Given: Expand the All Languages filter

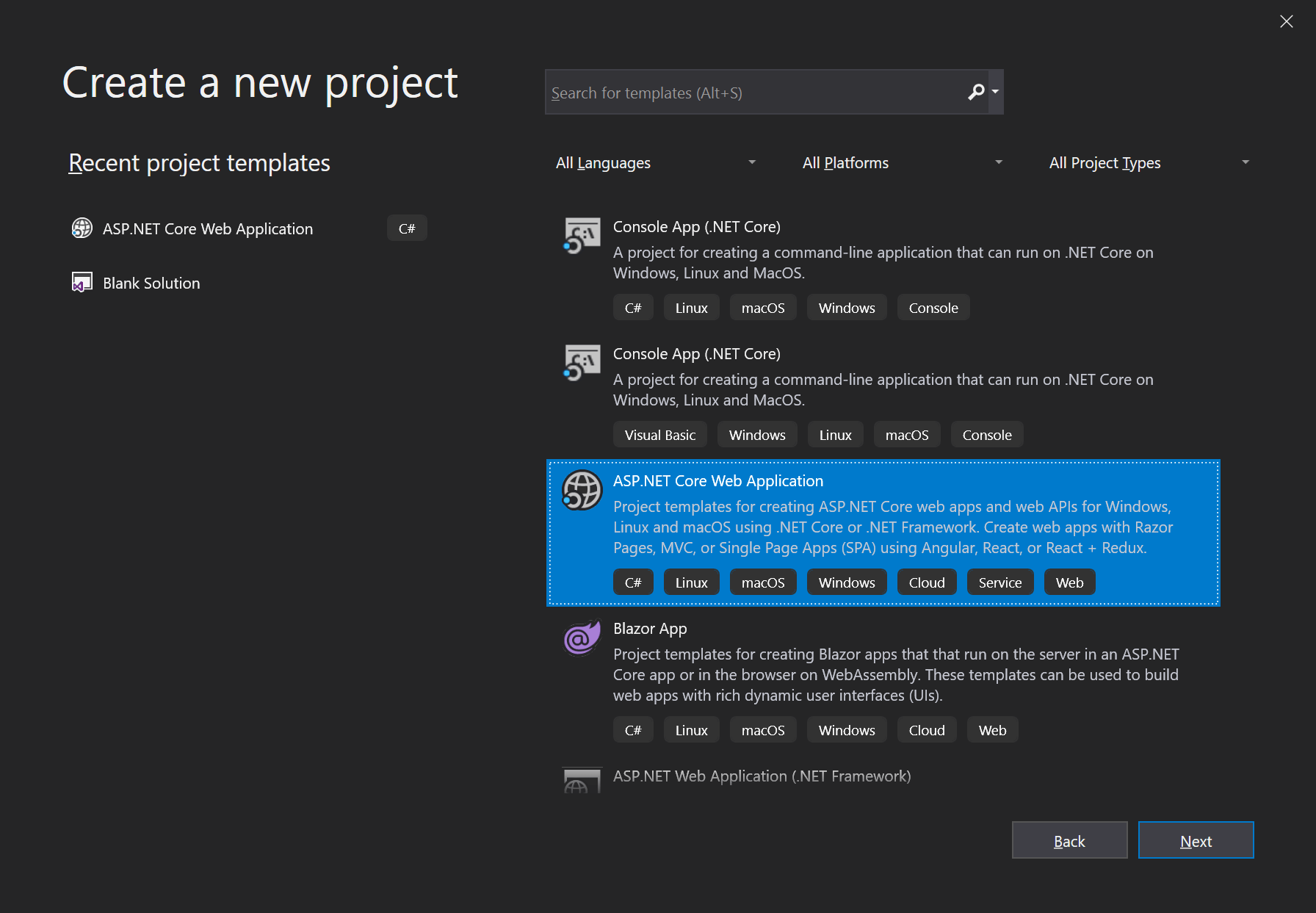Looking at the screenshot, I should click(655, 162).
